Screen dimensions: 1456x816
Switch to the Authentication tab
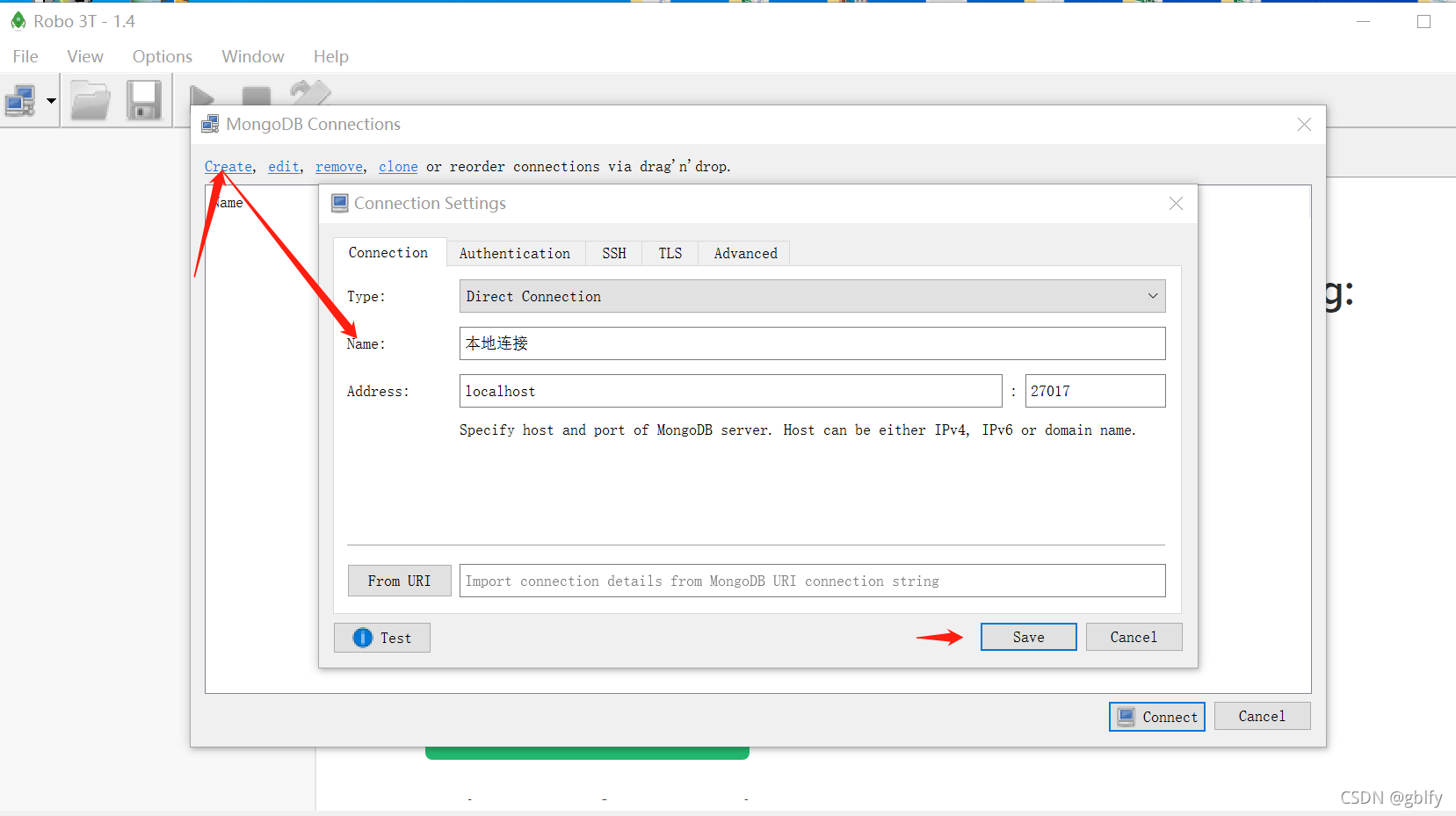coord(515,253)
